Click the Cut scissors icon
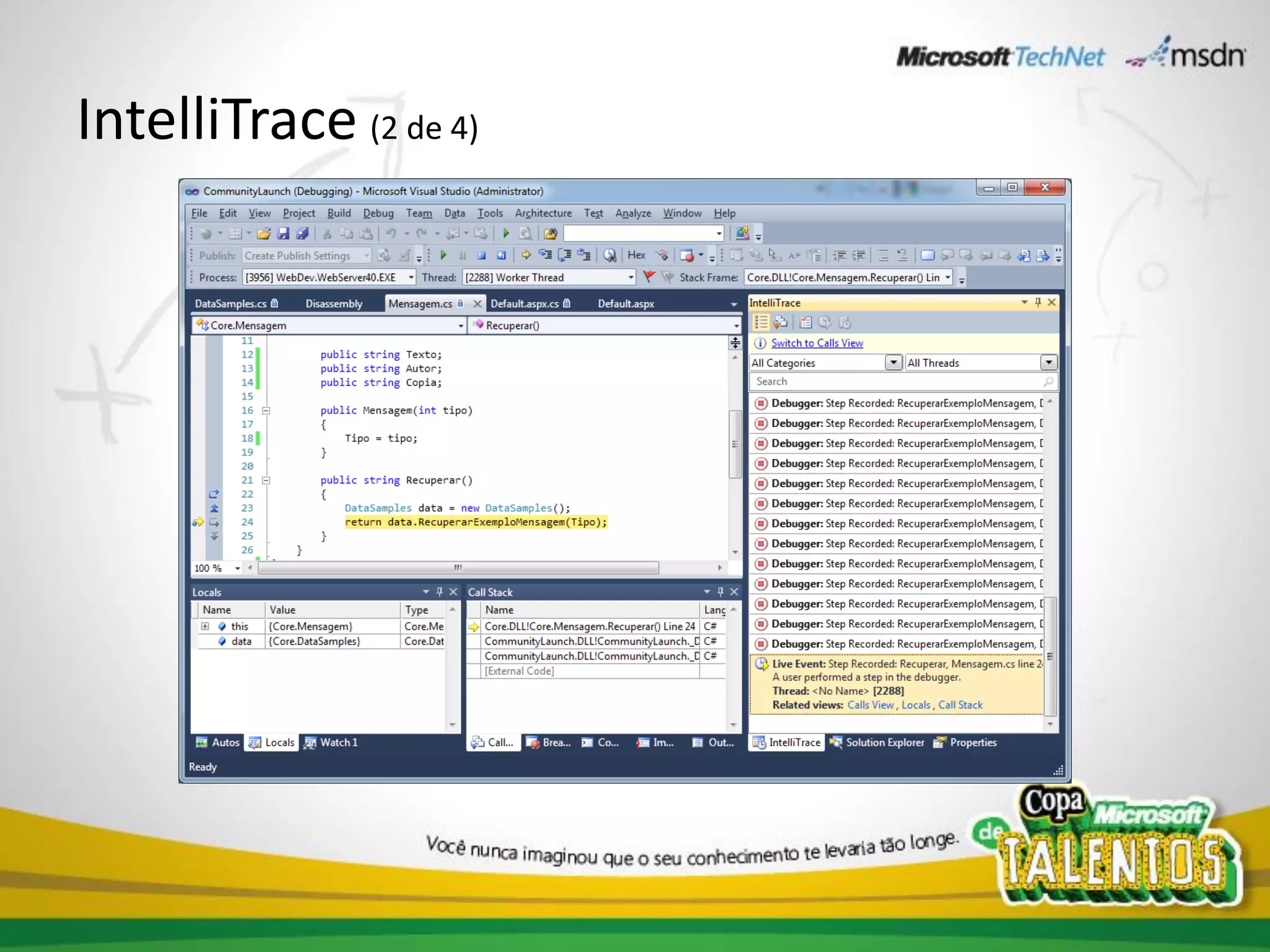Image resolution: width=1270 pixels, height=952 pixels. [x=327, y=234]
